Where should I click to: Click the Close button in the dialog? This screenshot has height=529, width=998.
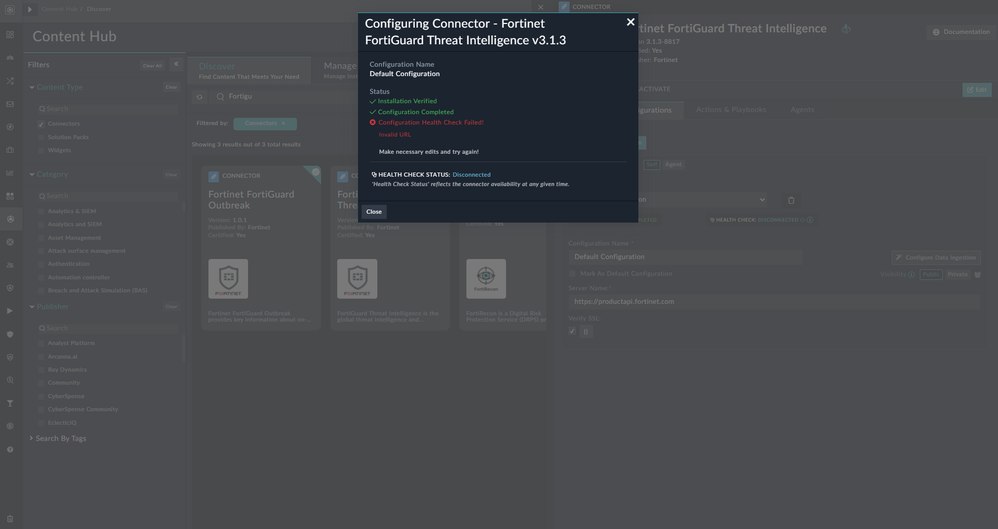(x=374, y=212)
